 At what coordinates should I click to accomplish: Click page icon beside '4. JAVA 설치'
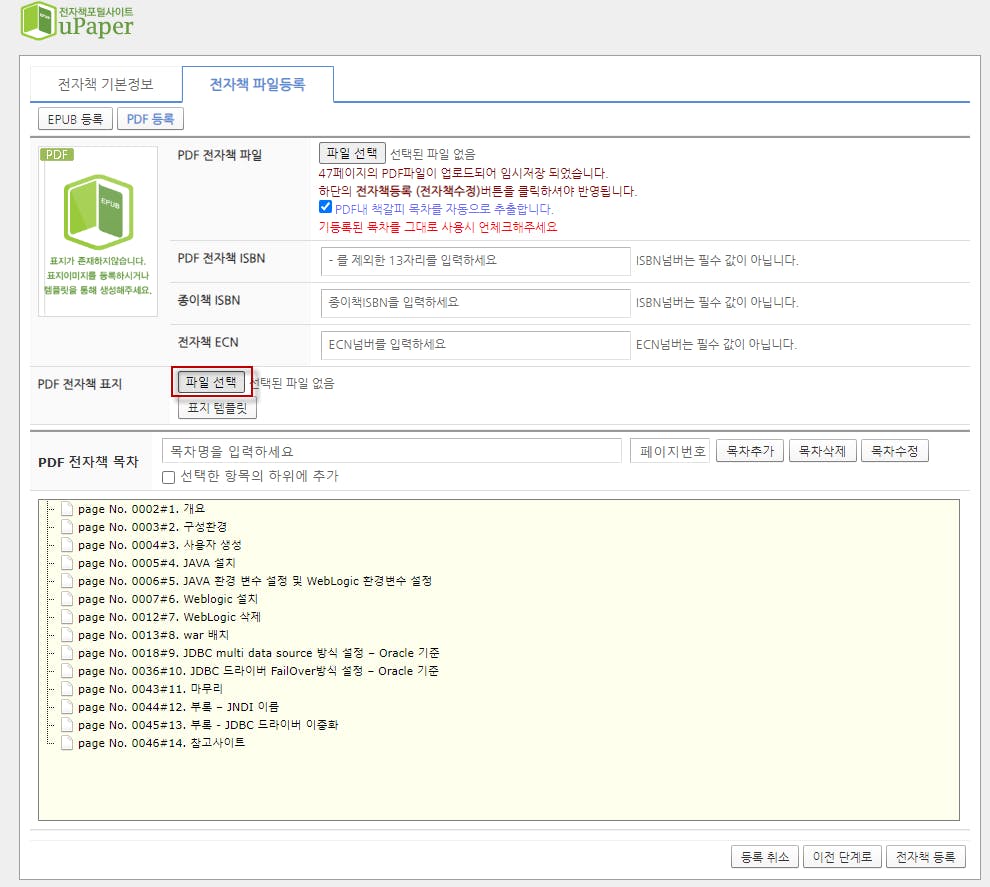[x=67, y=563]
